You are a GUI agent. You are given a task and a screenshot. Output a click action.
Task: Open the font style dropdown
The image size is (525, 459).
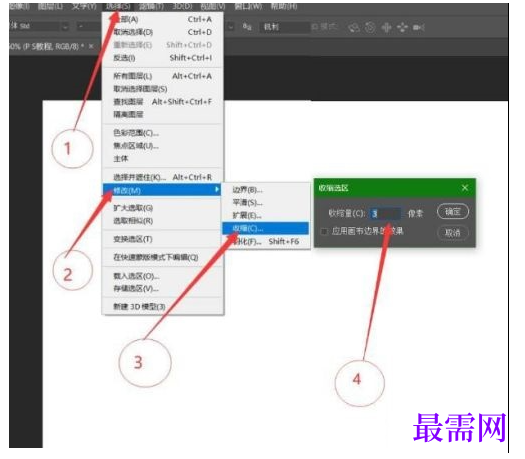(x=89, y=26)
